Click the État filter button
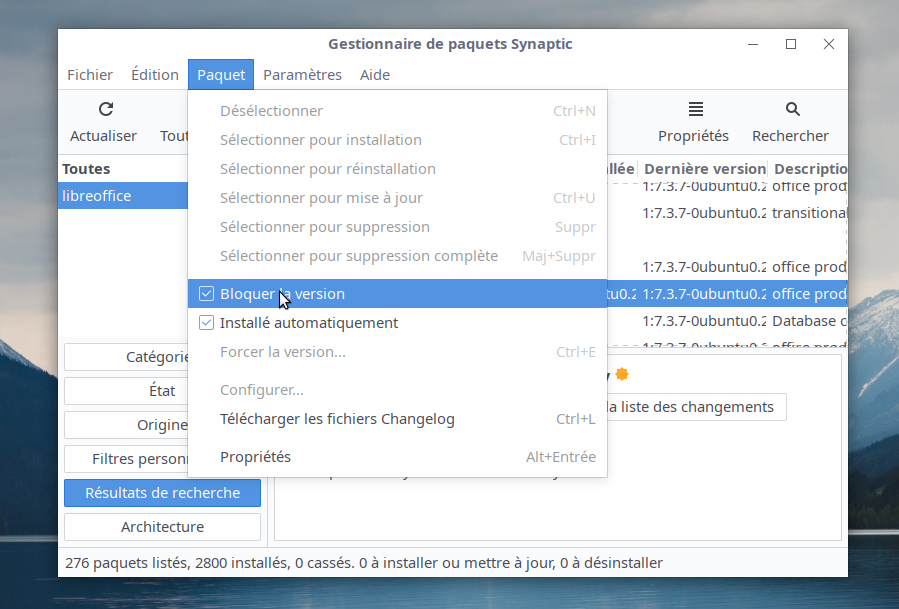 coord(125,391)
